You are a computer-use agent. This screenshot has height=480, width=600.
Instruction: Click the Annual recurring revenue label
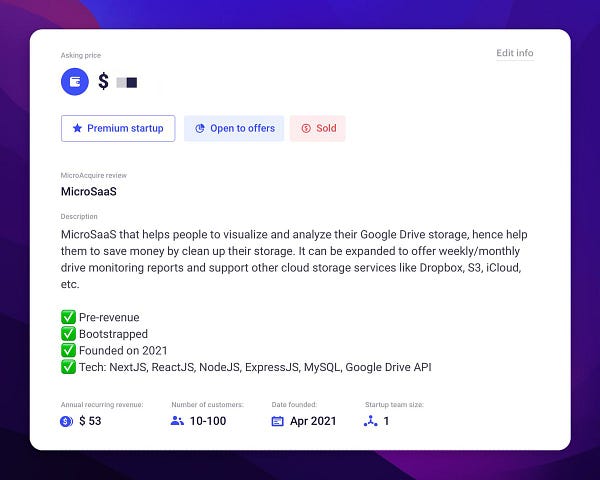(102, 405)
